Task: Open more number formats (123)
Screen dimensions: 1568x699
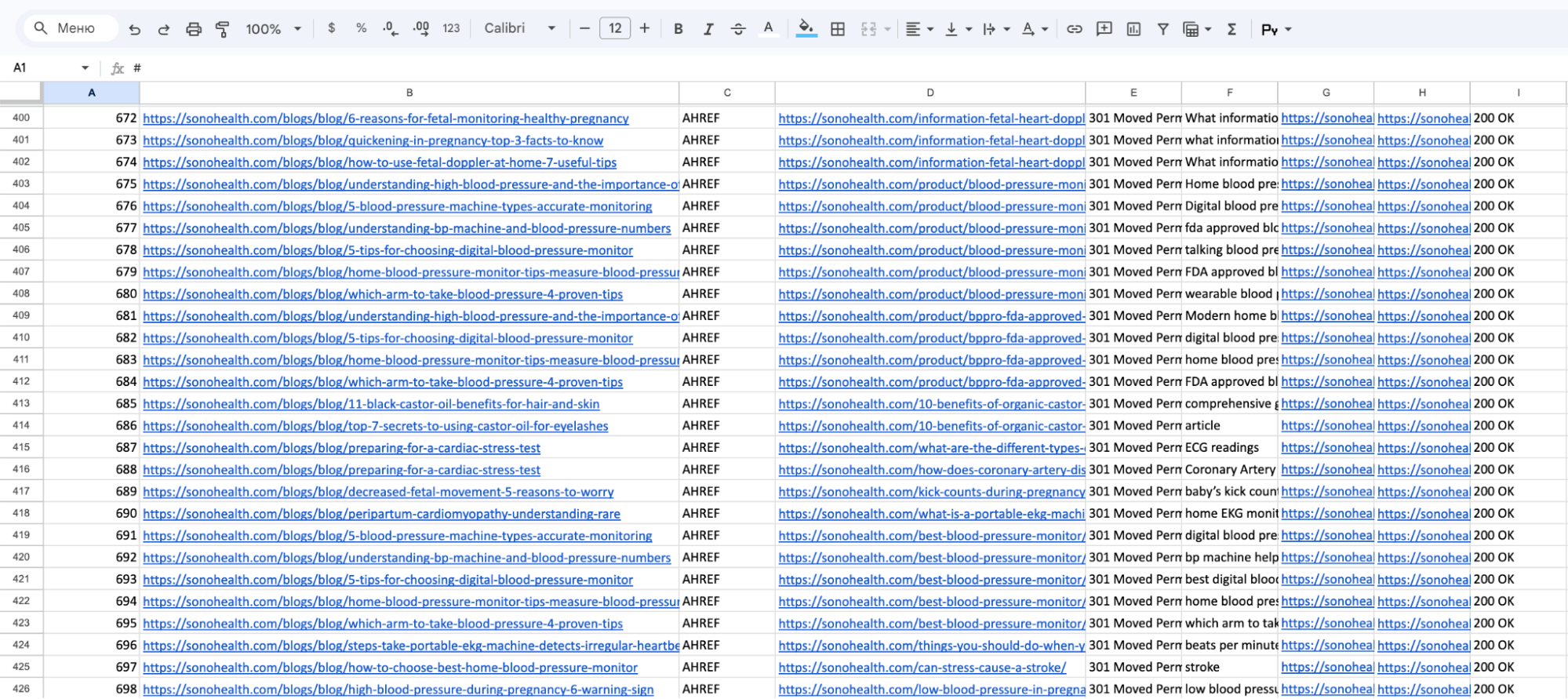Action: (x=451, y=28)
